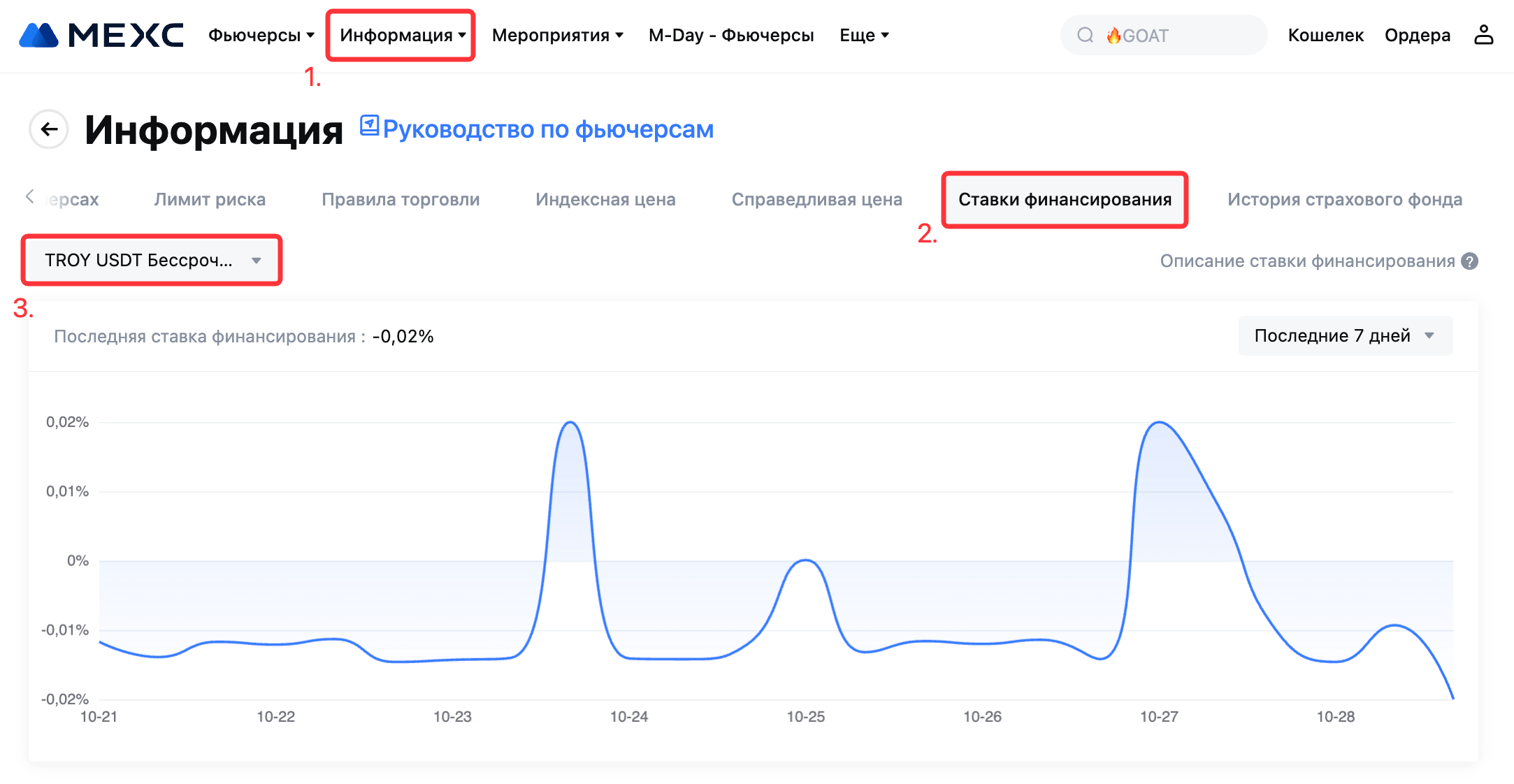The width and height of the screenshot is (1514, 784).
Task: Click the funding rate help question icon
Action: click(x=1470, y=261)
